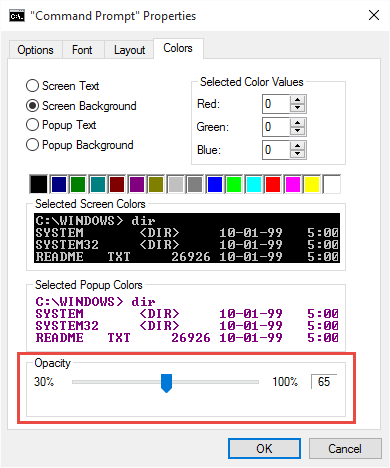Pick the navy blue color swatch
The image size is (390, 468).
point(59,184)
